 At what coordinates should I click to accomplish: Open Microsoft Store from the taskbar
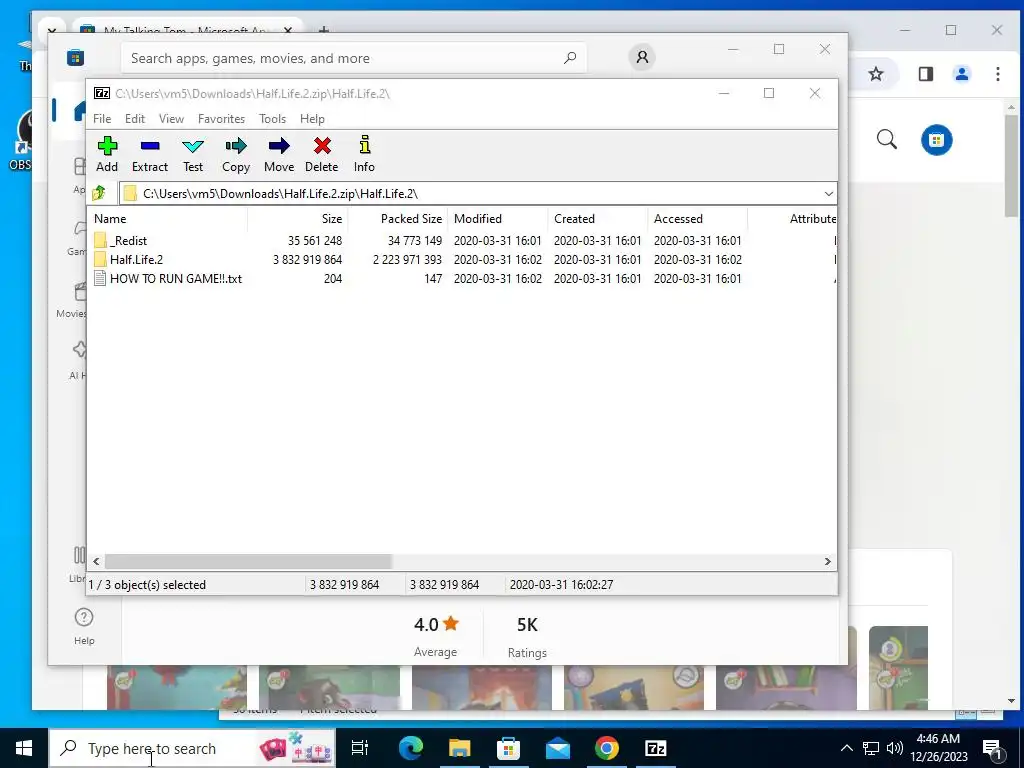pos(508,748)
